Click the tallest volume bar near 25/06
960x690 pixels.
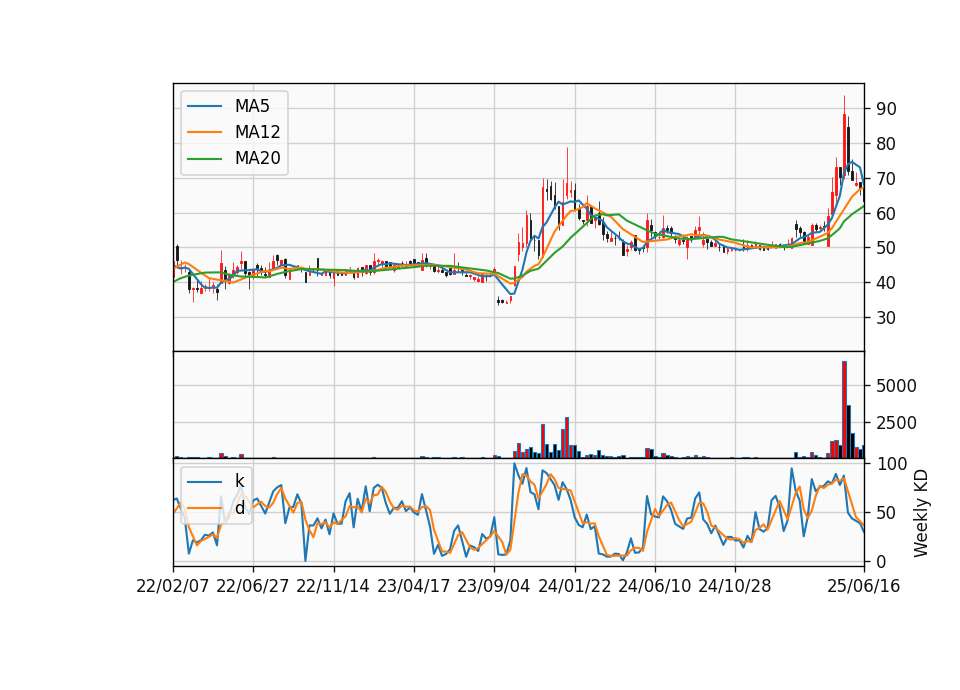pyautogui.click(x=844, y=410)
